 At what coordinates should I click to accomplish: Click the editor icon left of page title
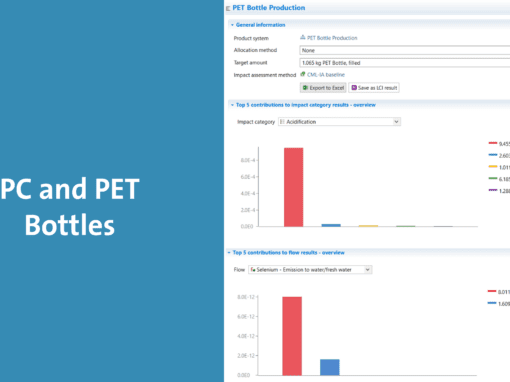tap(228, 8)
